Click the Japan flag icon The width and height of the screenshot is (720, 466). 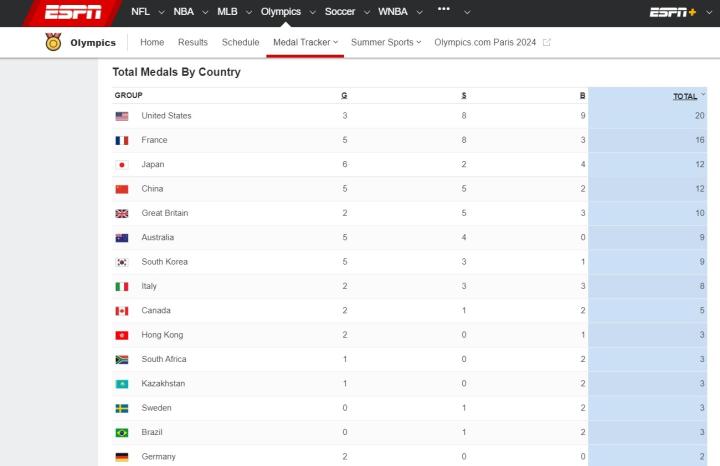[122, 165]
